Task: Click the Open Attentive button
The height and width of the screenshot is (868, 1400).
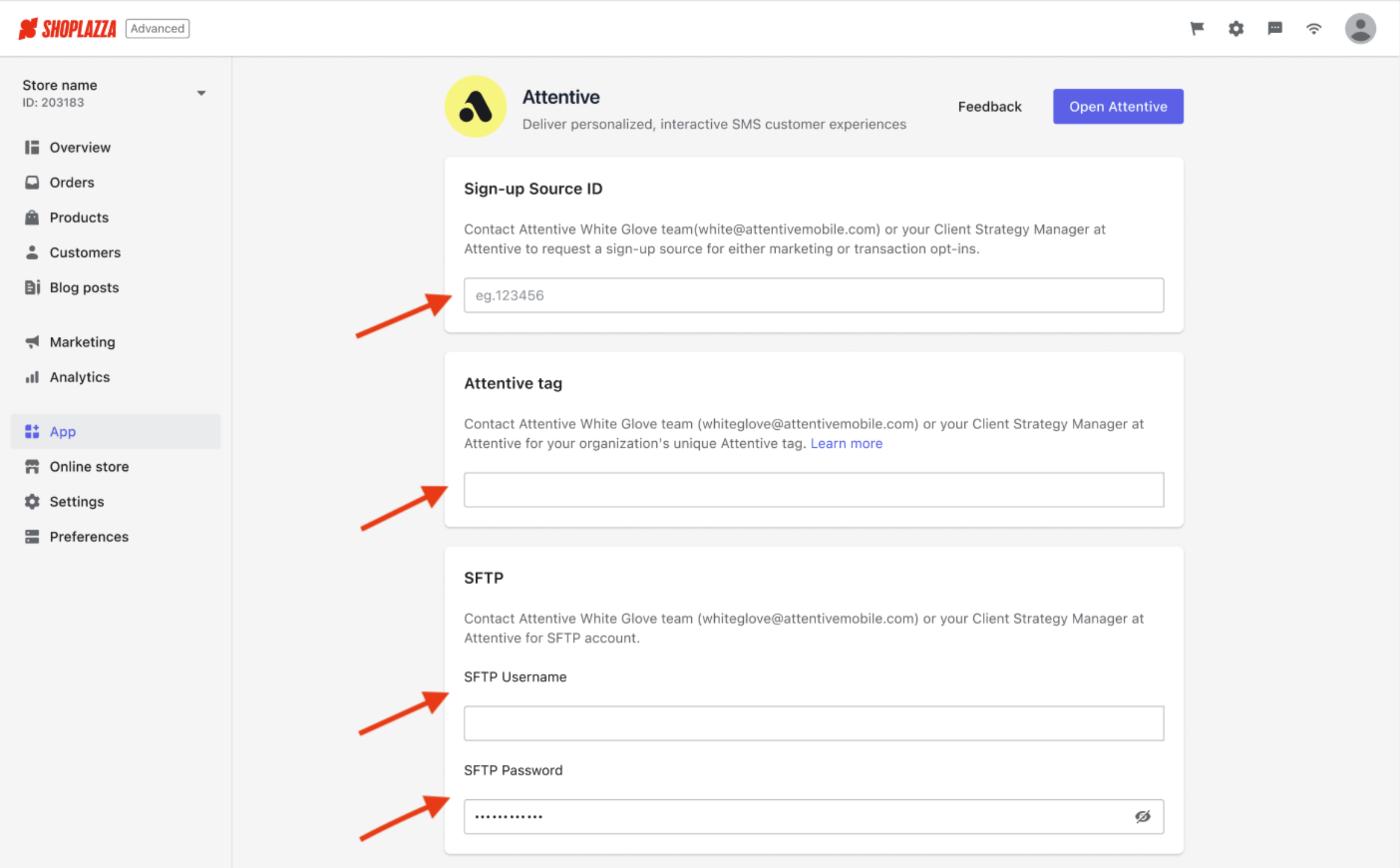Action: click(1118, 107)
